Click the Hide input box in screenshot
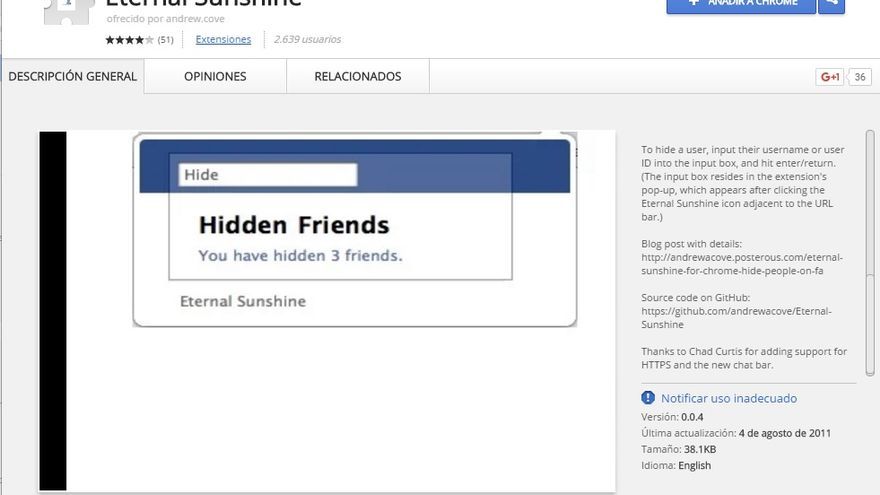This screenshot has height=495, width=880. click(268, 175)
